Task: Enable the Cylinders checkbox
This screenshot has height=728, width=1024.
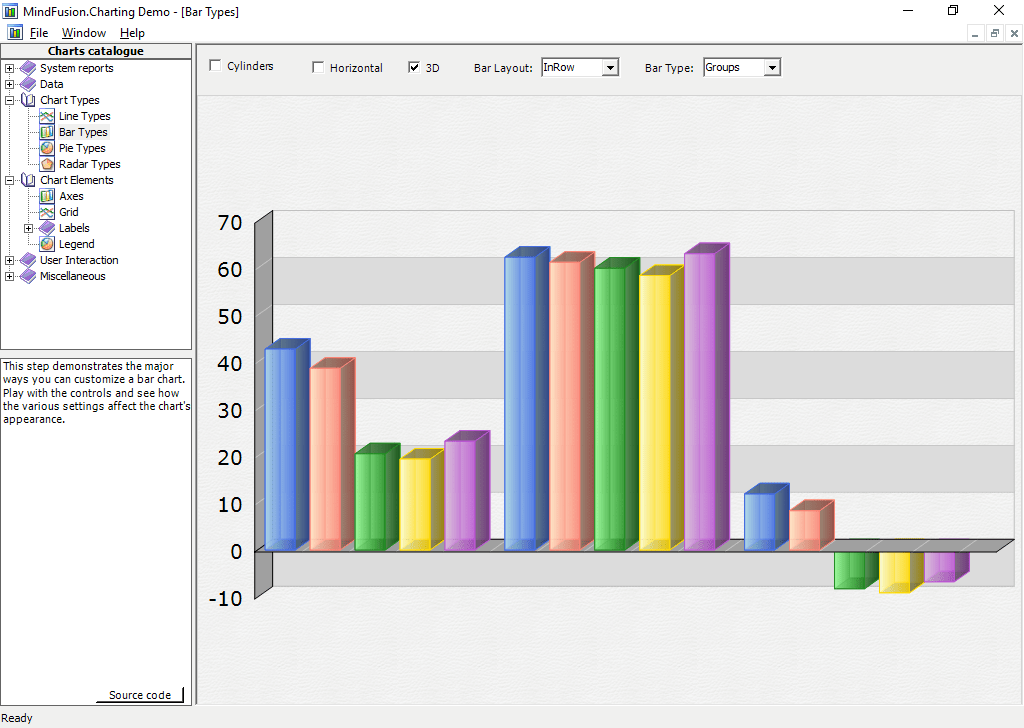Action: click(215, 65)
